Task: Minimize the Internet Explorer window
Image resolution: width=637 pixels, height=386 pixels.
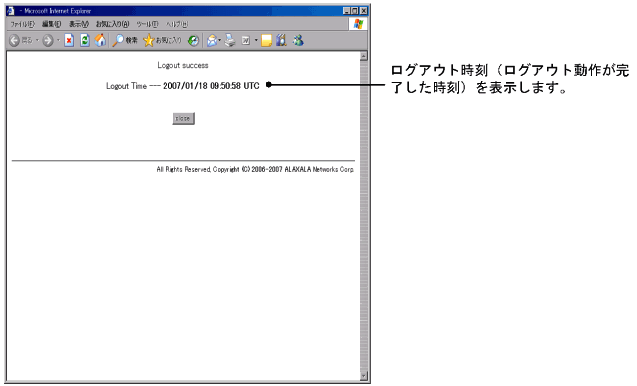Action: pyautogui.click(x=347, y=11)
